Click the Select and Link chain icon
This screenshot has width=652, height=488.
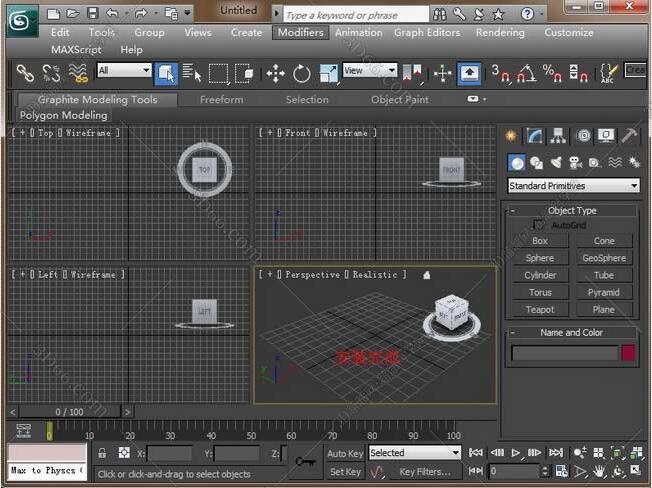click(x=25, y=73)
